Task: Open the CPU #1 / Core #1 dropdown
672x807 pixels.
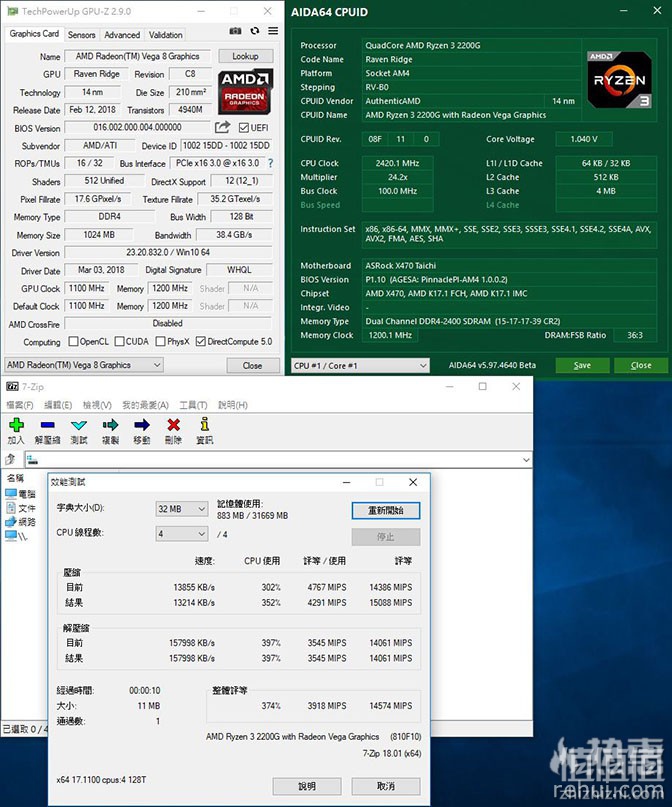Action: tap(360, 365)
